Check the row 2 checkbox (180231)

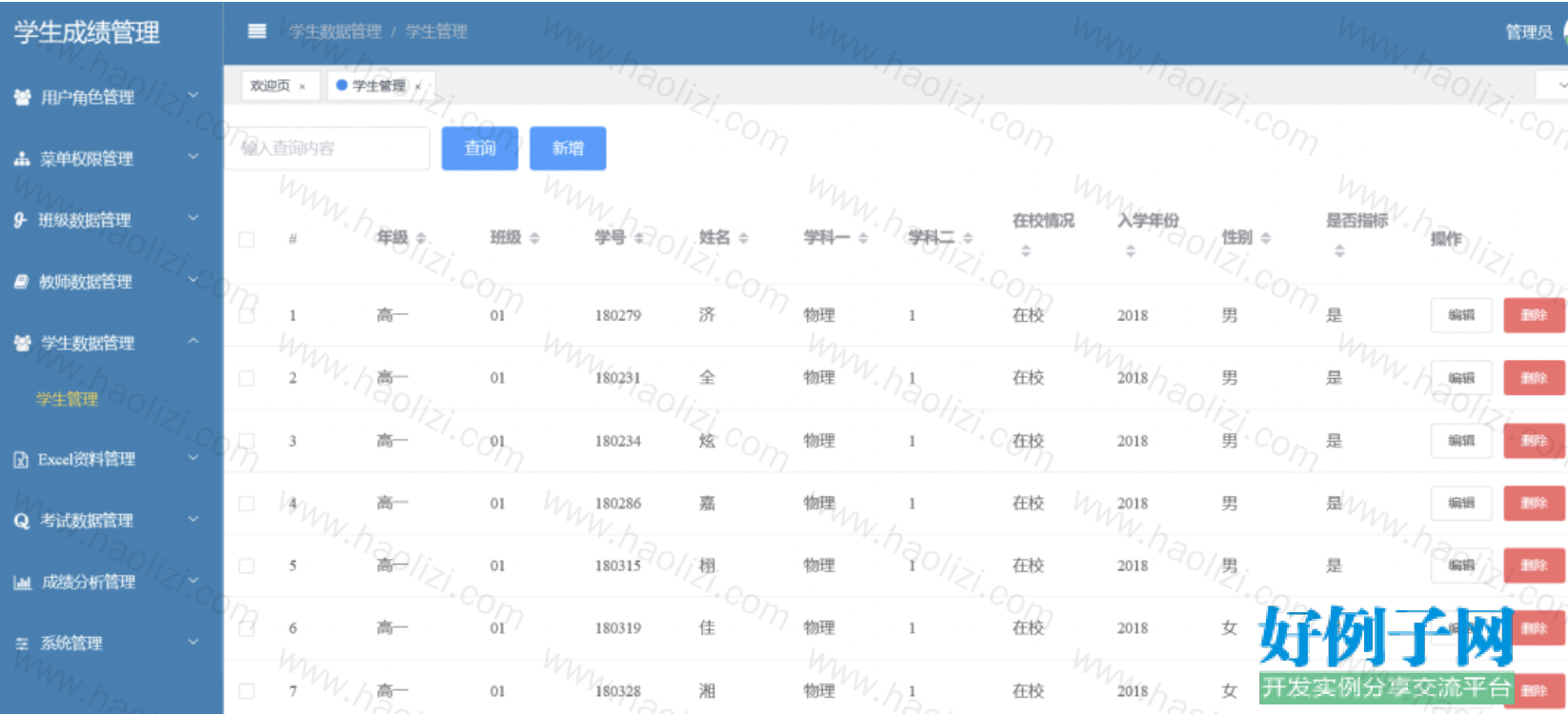247,378
